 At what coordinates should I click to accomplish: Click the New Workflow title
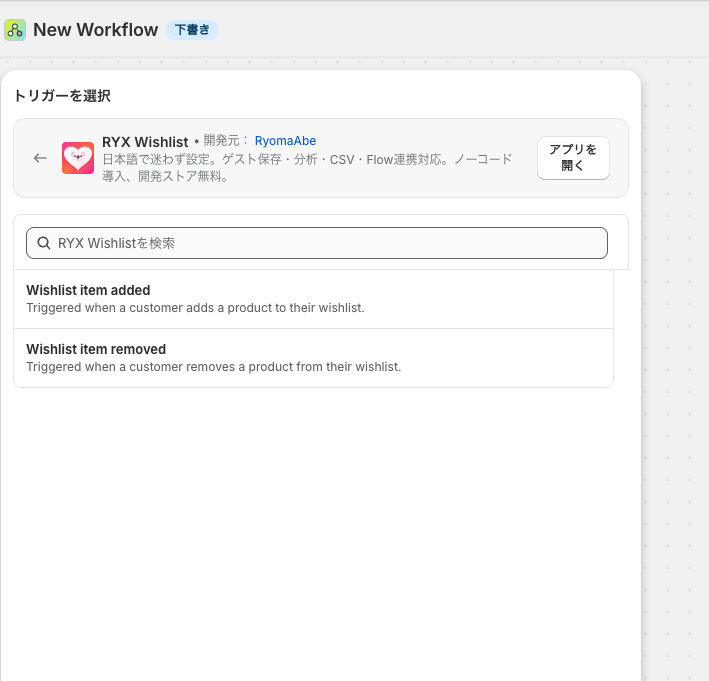95,30
